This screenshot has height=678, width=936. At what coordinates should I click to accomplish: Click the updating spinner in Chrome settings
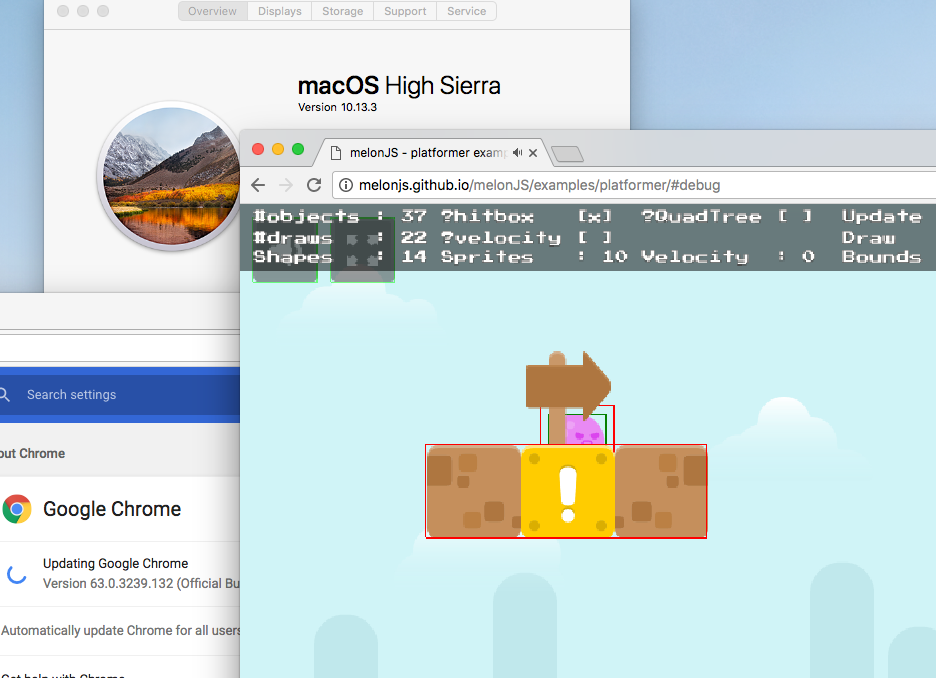click(17, 574)
